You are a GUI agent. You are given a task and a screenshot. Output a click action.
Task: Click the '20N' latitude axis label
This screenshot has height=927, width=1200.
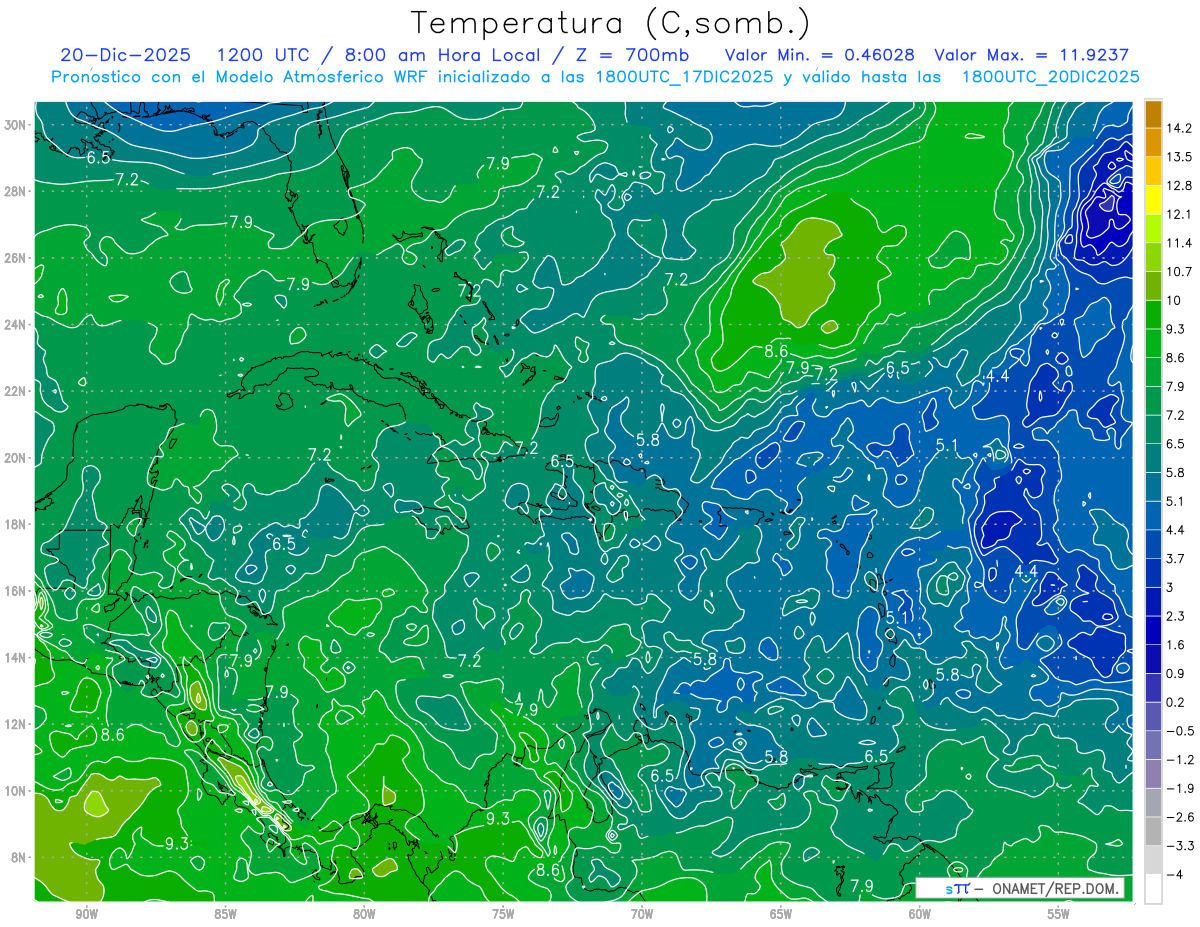(x=14, y=458)
